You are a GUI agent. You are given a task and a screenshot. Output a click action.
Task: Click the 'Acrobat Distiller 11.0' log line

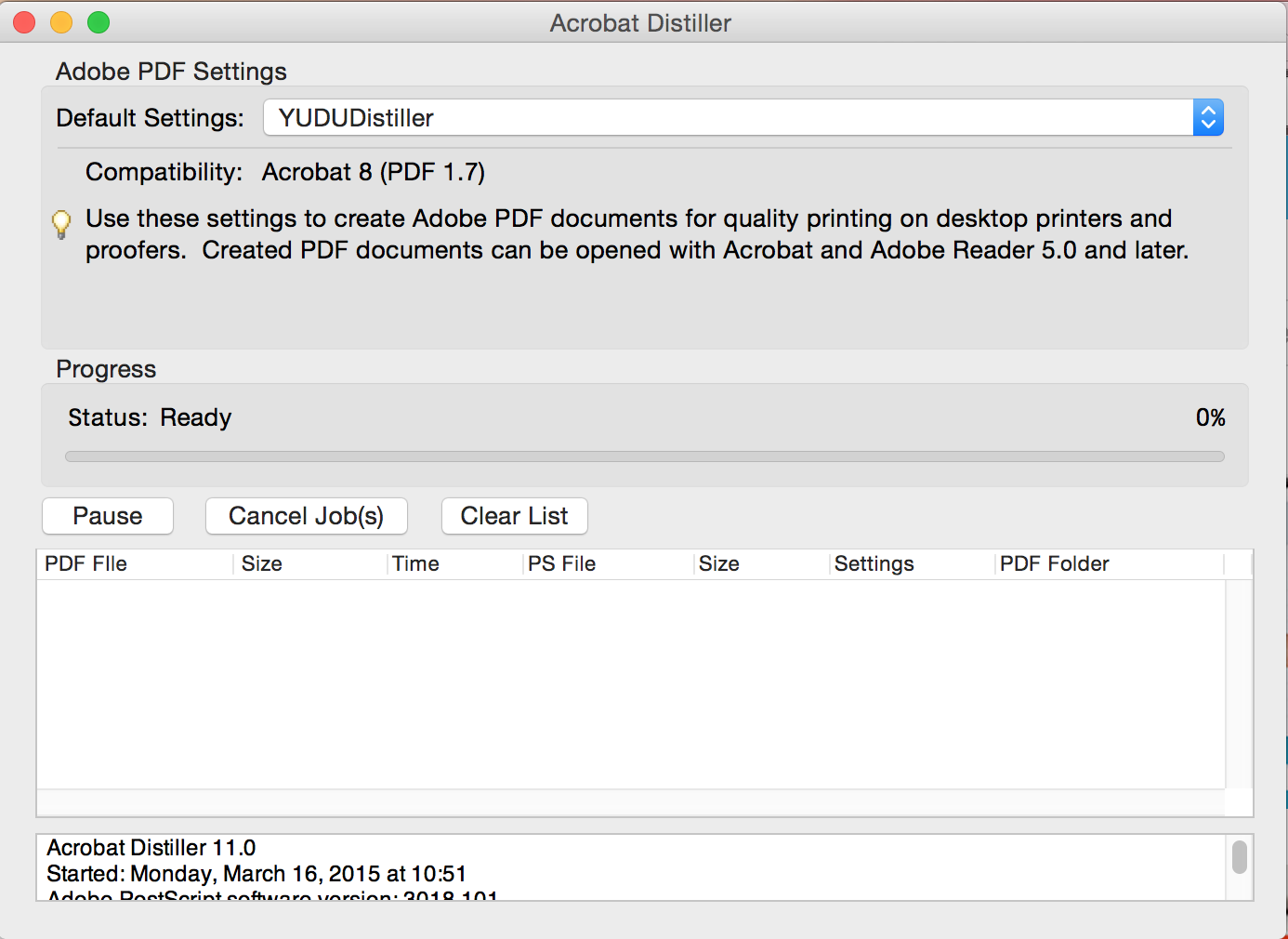coord(151,848)
